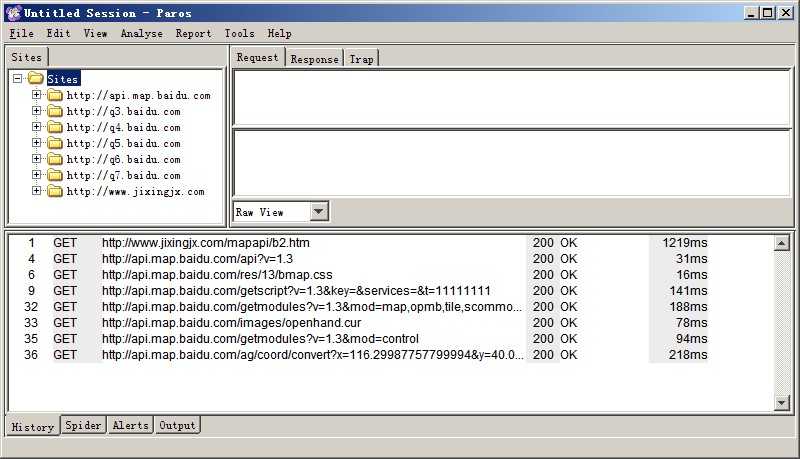800x459 pixels.
Task: Open the File menu
Action: point(21,34)
